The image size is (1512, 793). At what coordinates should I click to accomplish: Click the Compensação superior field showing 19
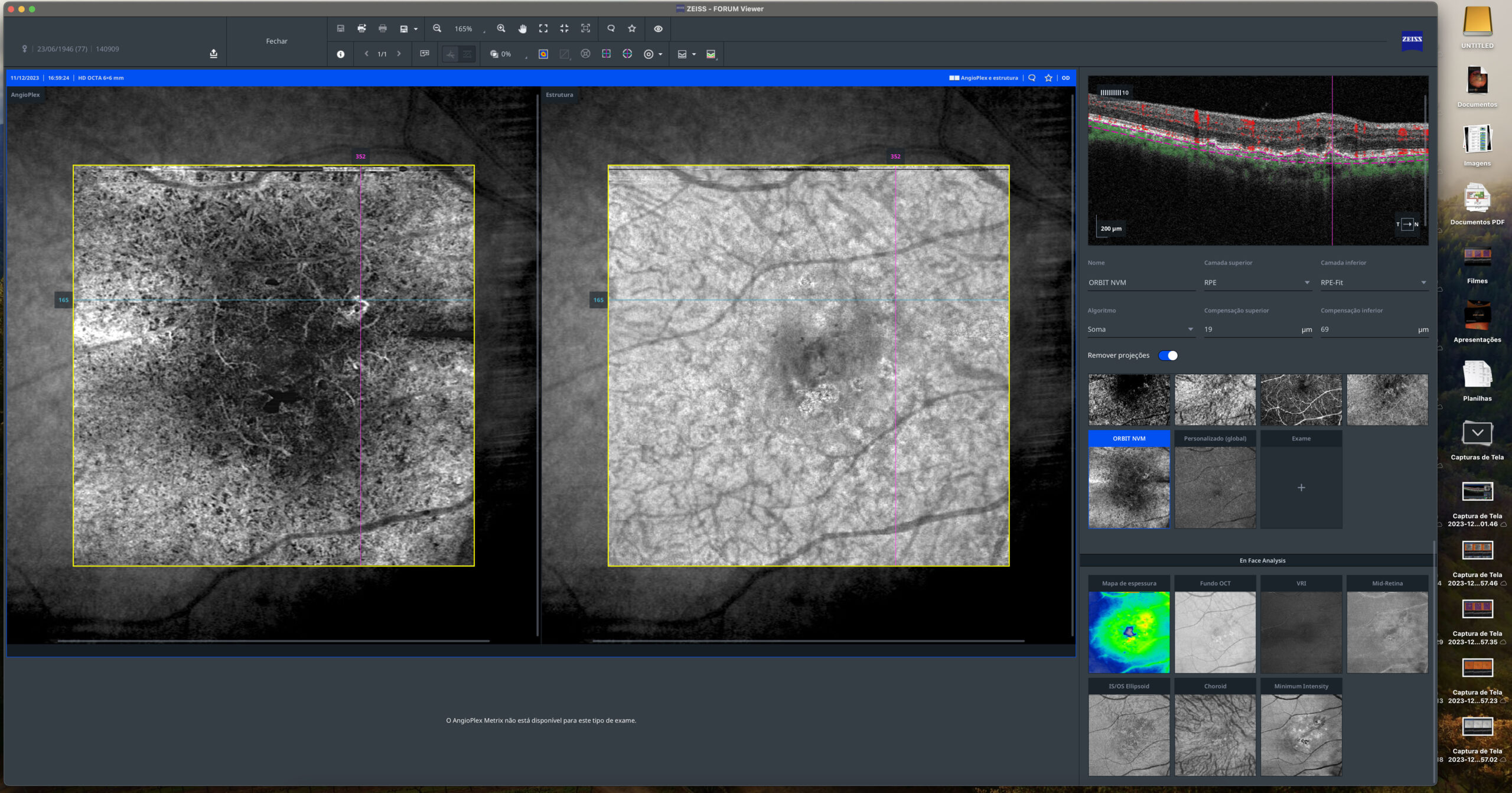(x=1257, y=329)
